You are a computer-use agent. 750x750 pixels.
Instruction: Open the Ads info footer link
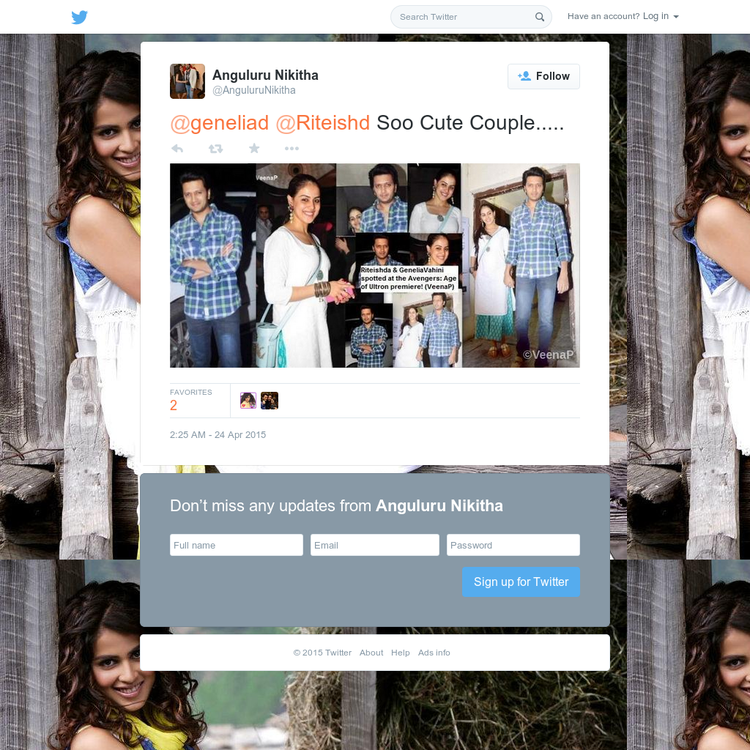click(x=434, y=653)
